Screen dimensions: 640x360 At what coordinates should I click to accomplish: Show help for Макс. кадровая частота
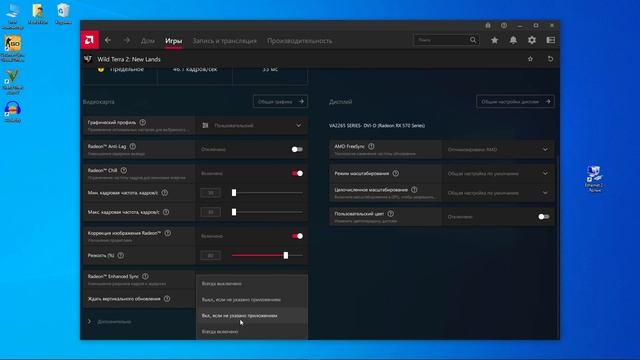pyautogui.click(x=166, y=212)
